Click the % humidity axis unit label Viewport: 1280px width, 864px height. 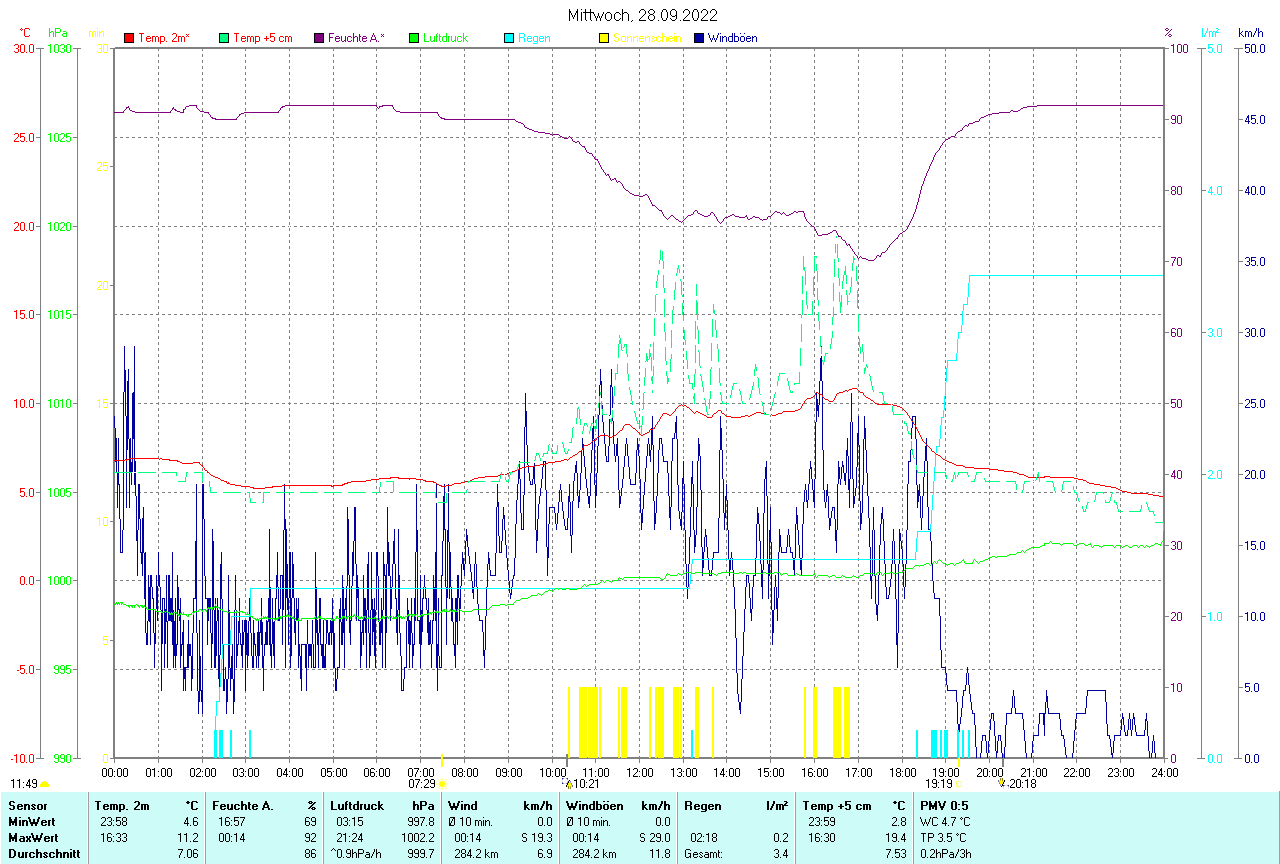click(x=1168, y=33)
